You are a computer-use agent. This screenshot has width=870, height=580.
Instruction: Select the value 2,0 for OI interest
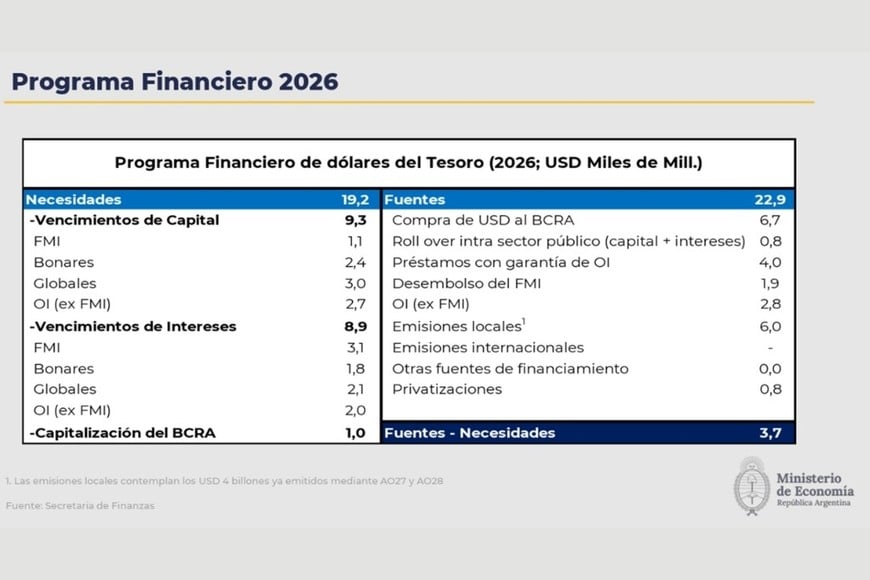tap(355, 411)
